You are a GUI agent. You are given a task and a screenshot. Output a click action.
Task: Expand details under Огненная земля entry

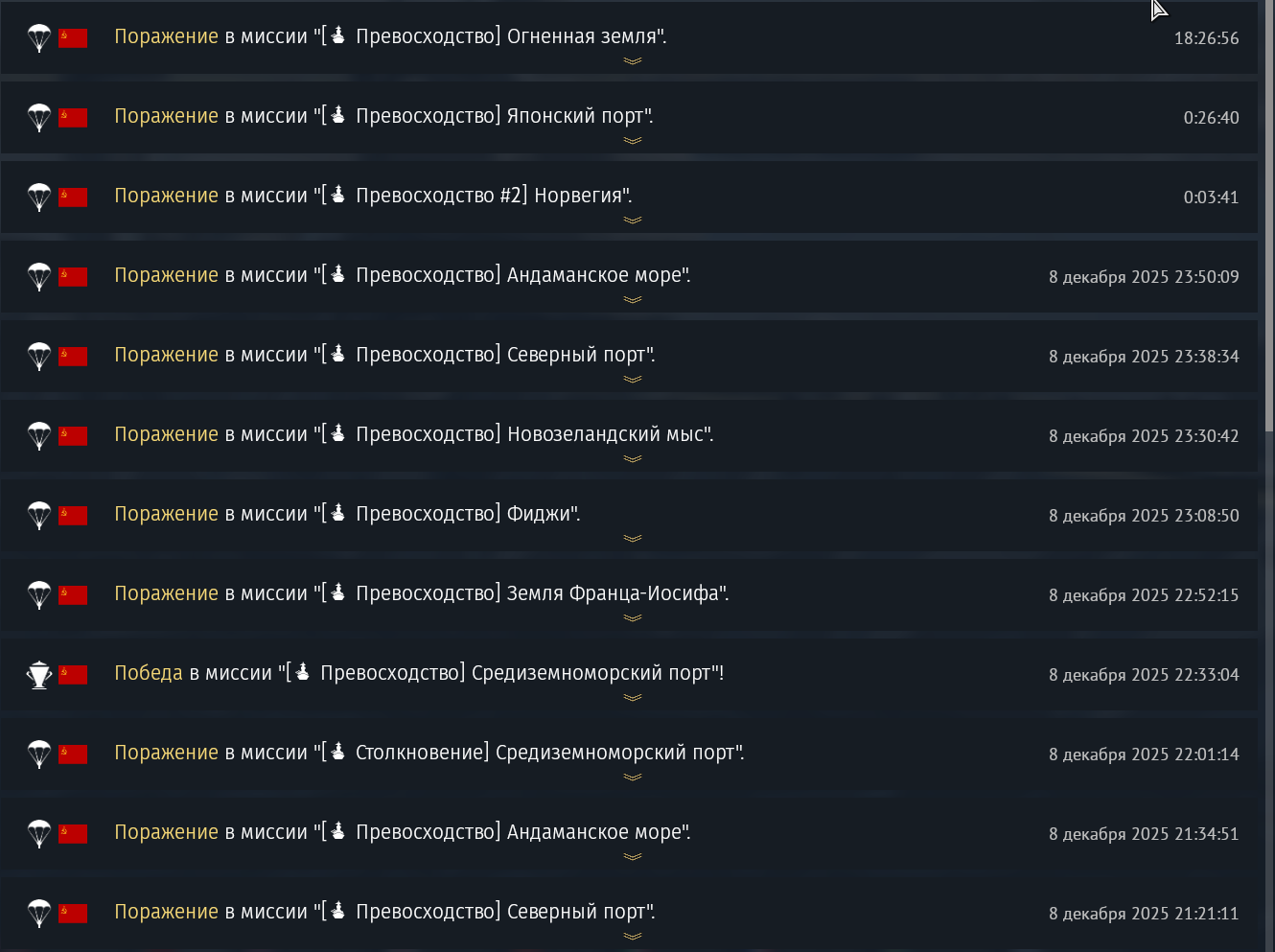[x=632, y=61]
